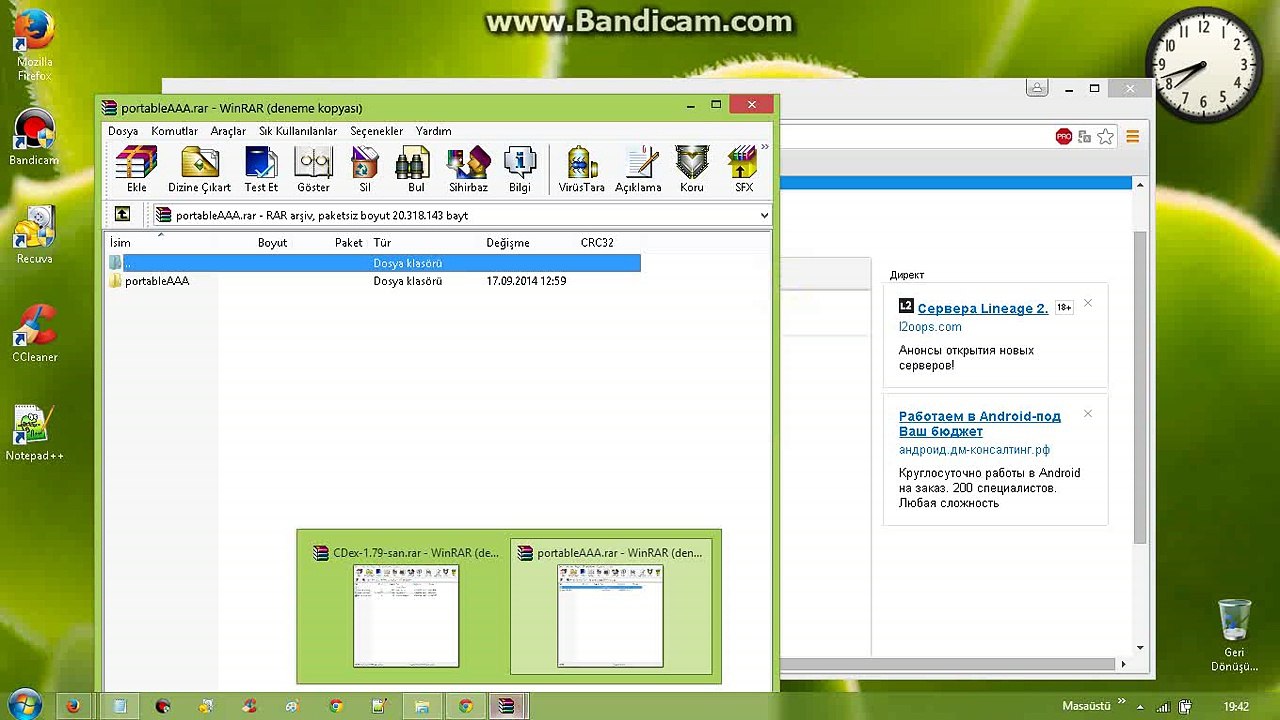Sort file list by Paket column
The width and height of the screenshot is (1280, 720).
pos(349,243)
